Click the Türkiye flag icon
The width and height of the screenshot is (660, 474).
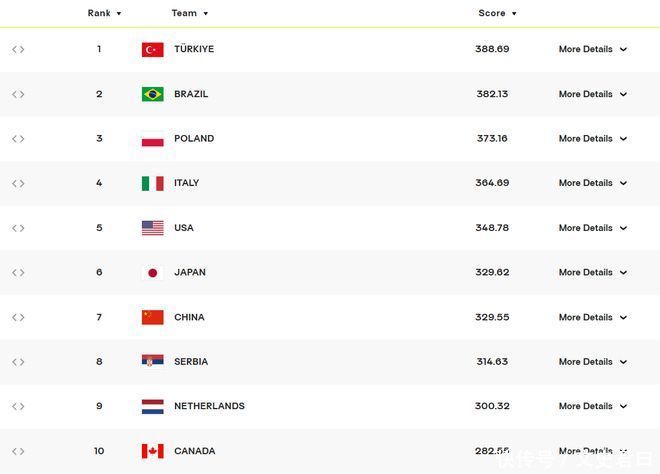152,50
